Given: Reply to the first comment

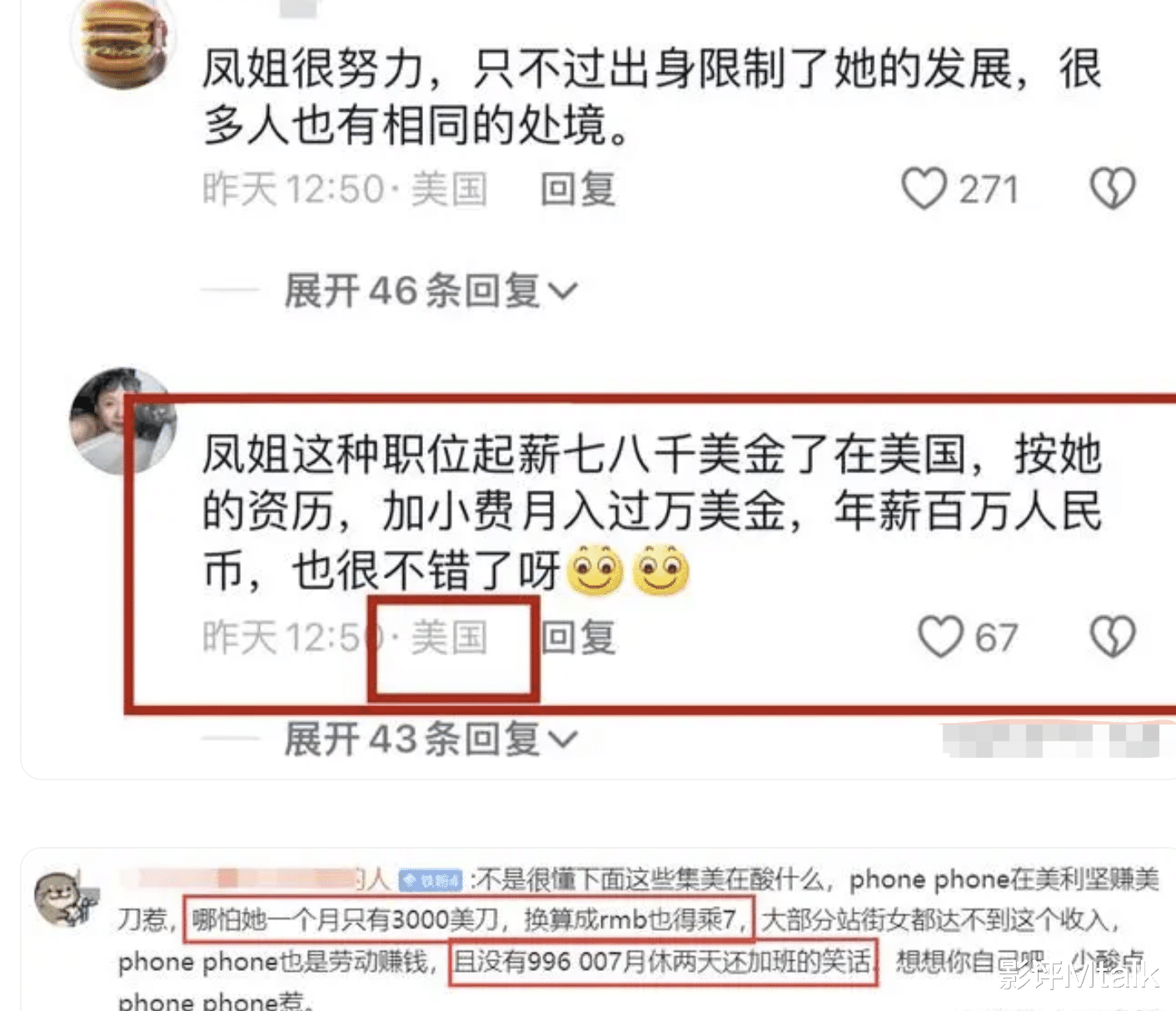Looking at the screenshot, I should (577, 189).
